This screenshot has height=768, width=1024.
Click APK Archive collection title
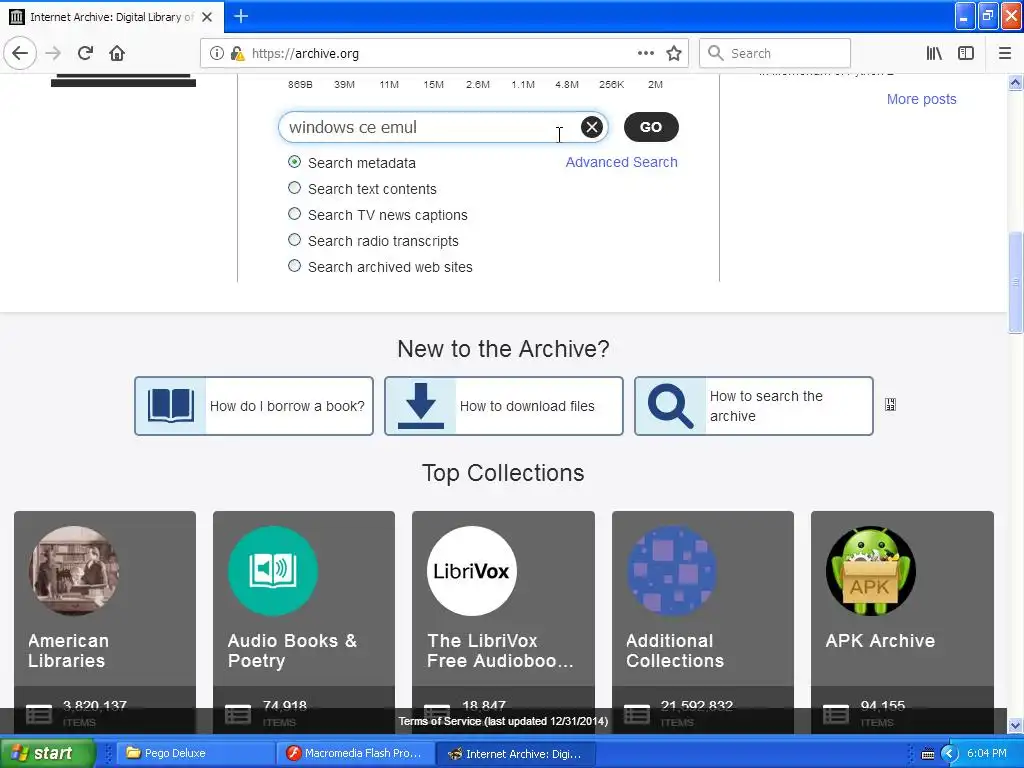(x=880, y=641)
